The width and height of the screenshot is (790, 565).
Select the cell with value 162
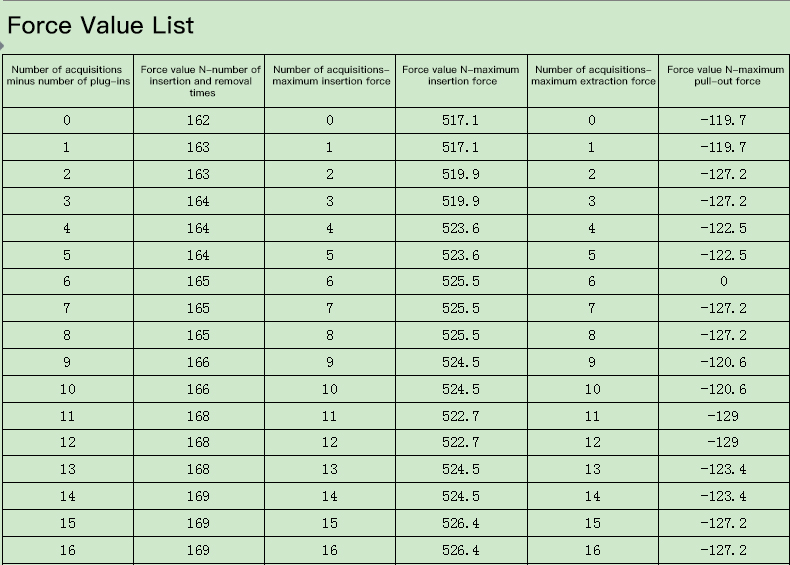[x=199, y=120]
